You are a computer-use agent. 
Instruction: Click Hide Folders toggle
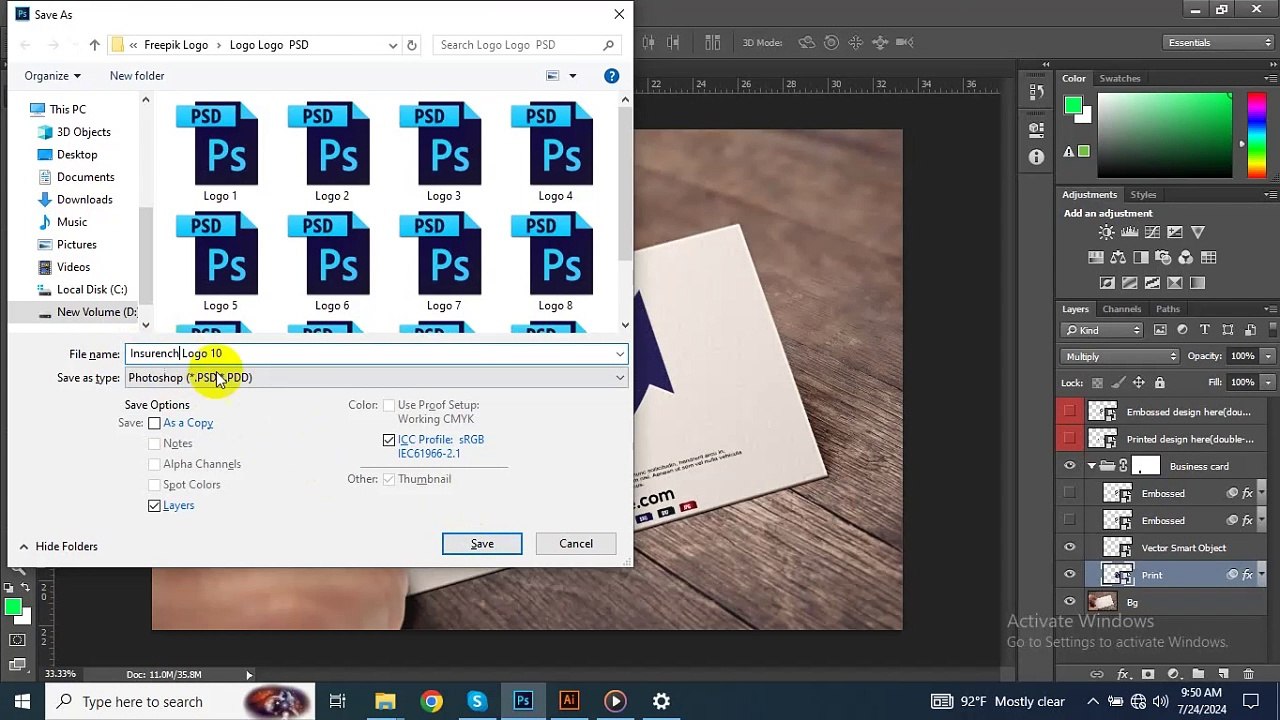(58, 547)
